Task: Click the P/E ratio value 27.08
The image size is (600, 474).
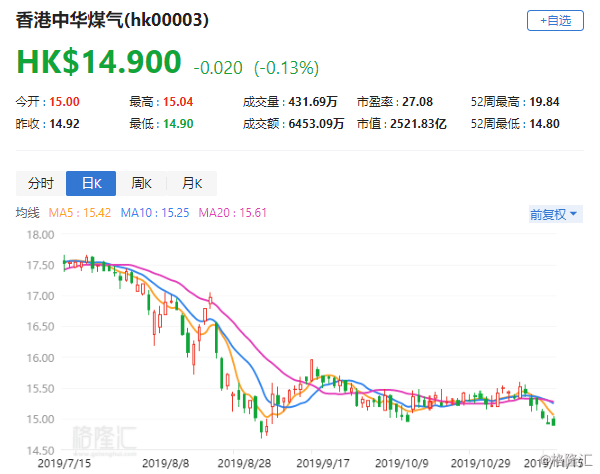Action: coord(417,102)
